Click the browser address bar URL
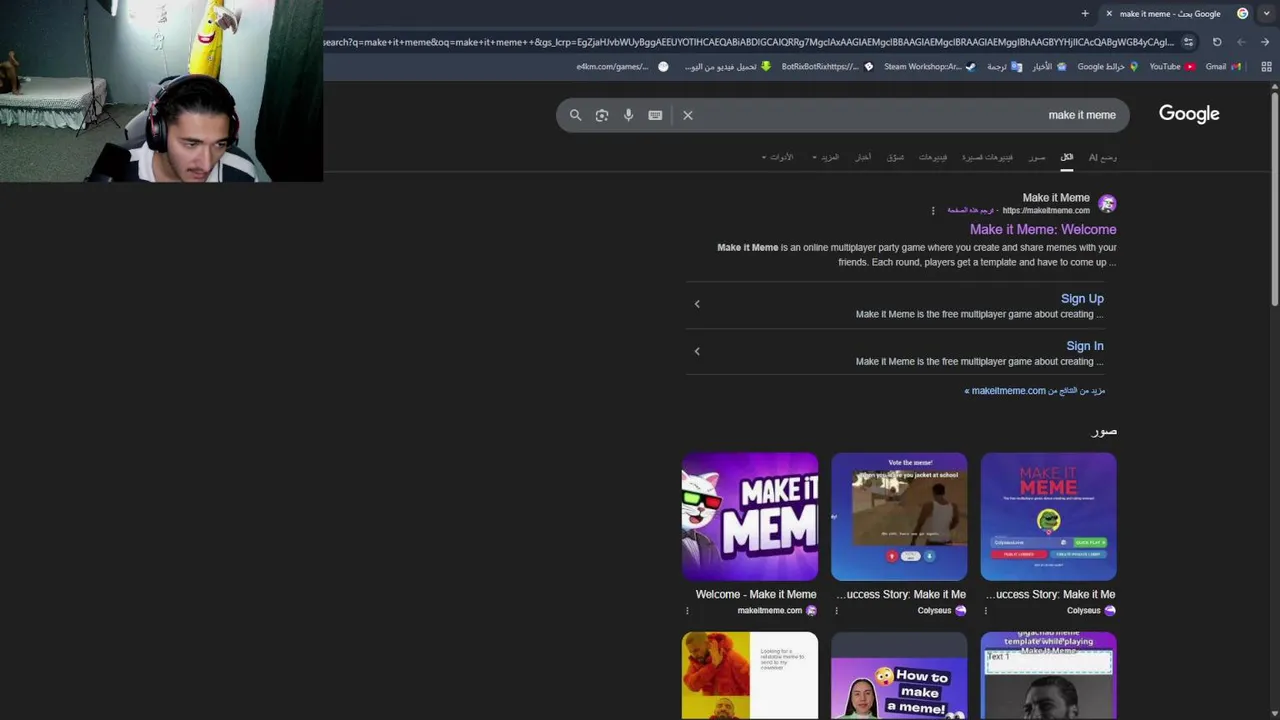This screenshot has width=1280, height=720. pos(748,42)
